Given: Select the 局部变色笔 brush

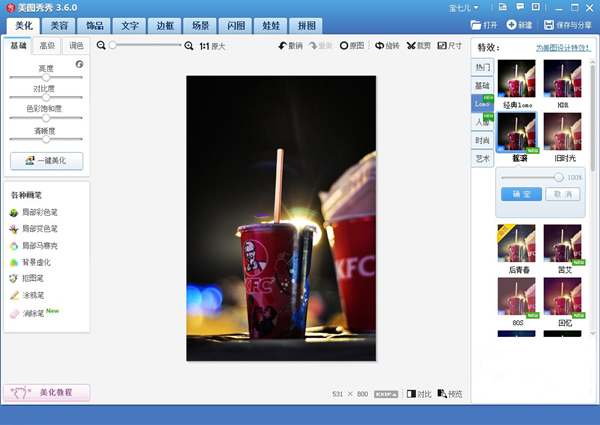Looking at the screenshot, I should pos(34,229).
